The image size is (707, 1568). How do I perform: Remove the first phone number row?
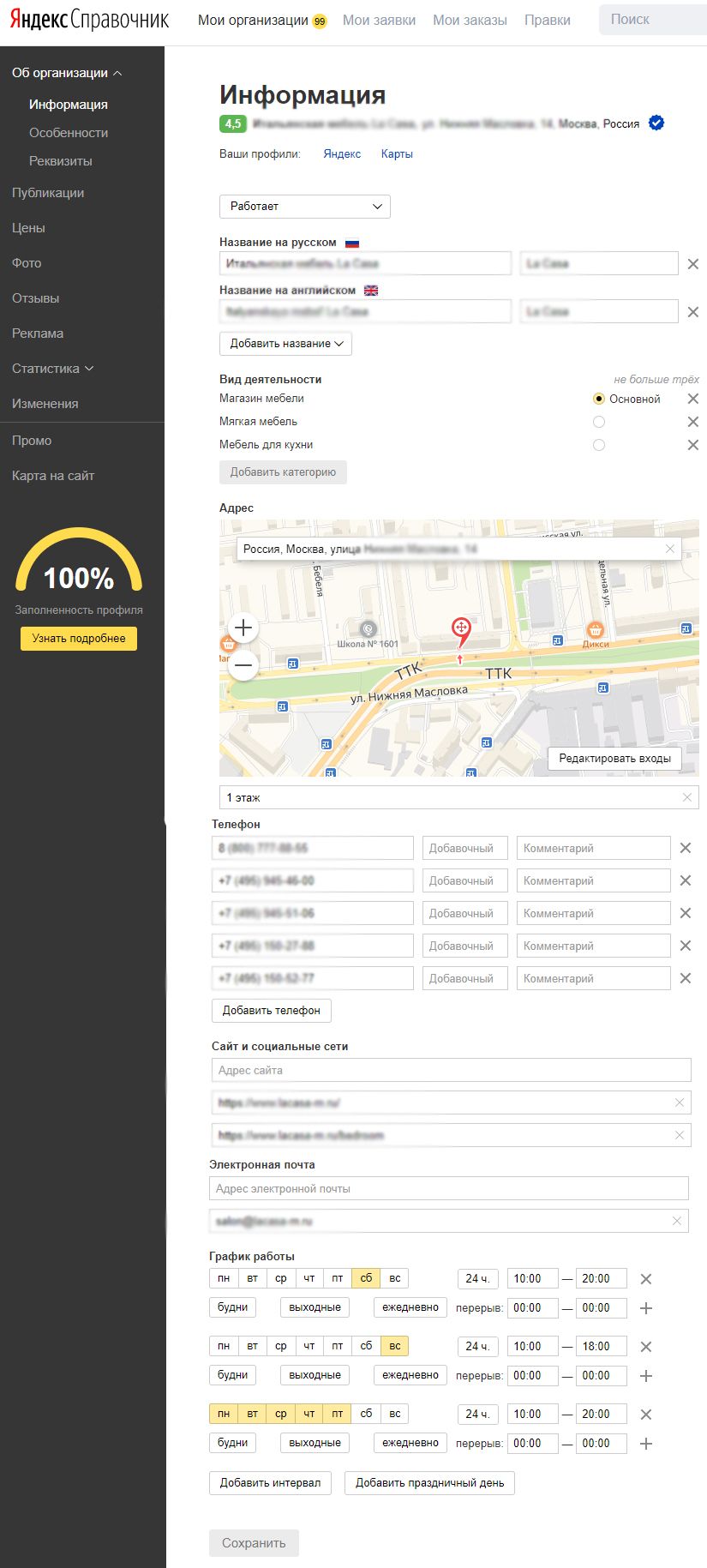coord(686,848)
